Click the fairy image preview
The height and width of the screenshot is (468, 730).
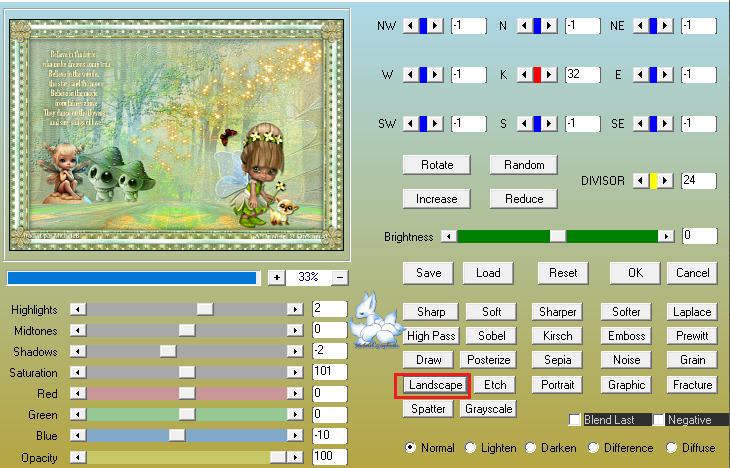coord(176,135)
